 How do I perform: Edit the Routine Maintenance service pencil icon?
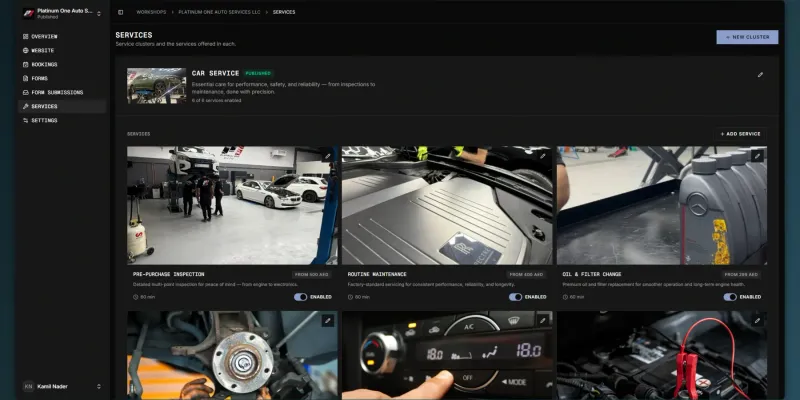[x=542, y=156]
